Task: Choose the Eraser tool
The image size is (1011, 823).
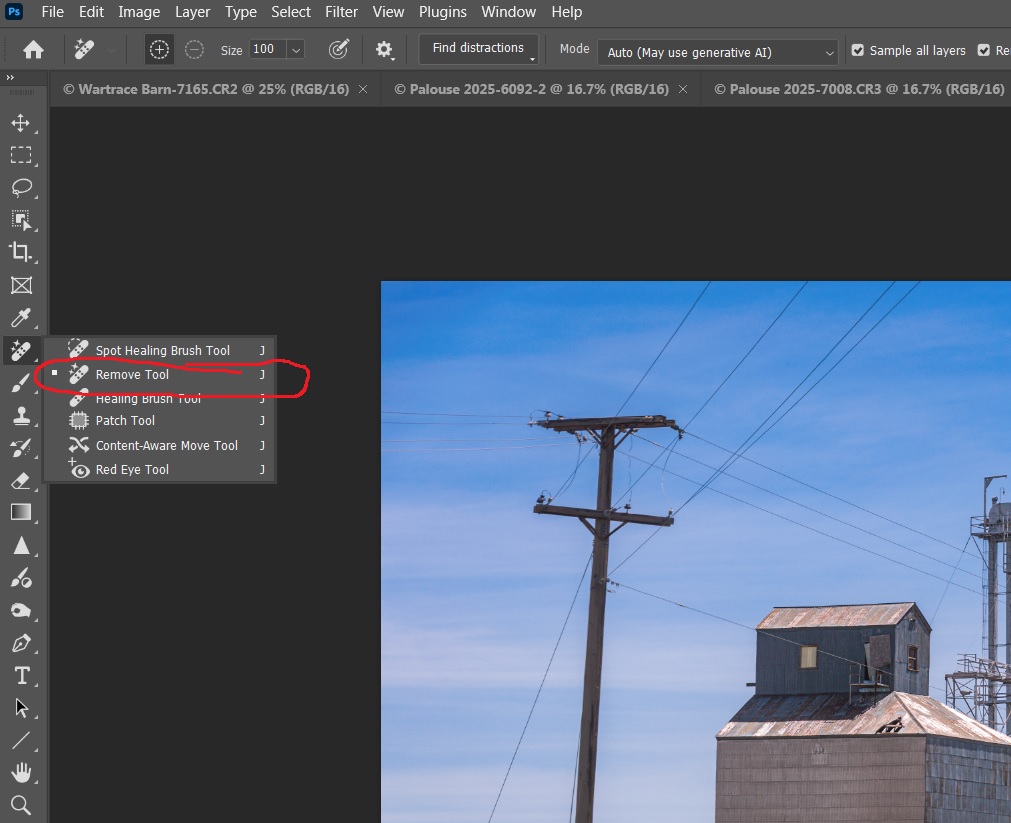Action: tap(20, 481)
